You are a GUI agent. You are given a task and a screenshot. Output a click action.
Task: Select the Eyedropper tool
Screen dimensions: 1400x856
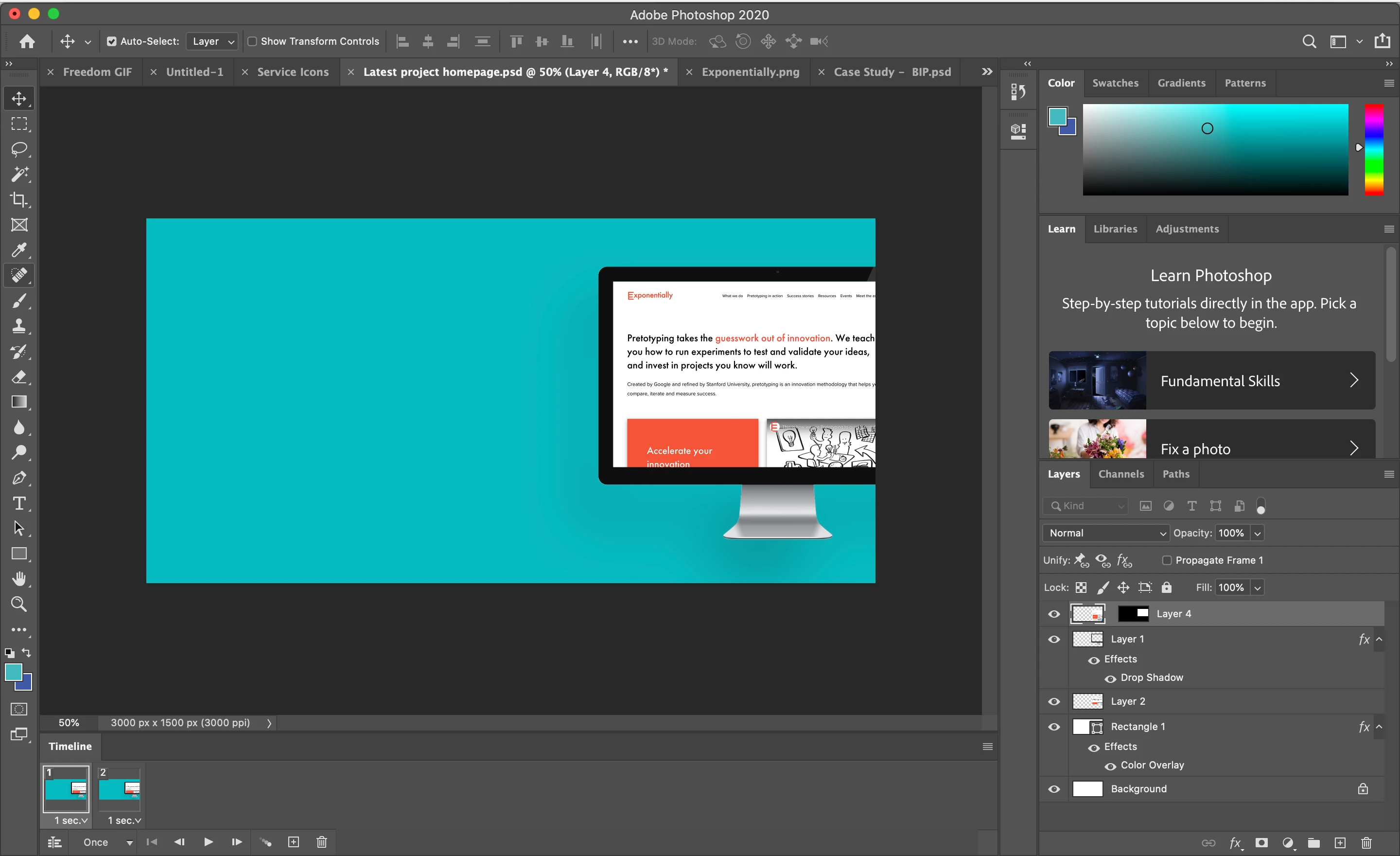click(x=19, y=250)
